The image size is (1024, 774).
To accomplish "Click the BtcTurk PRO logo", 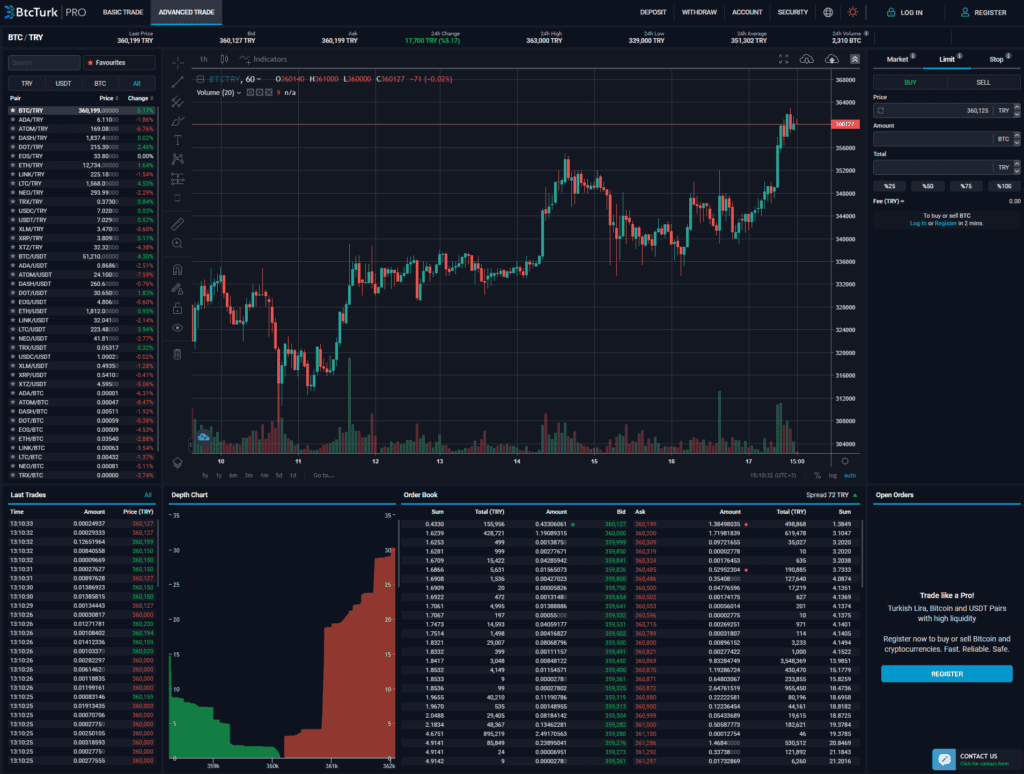I will tap(45, 12).
